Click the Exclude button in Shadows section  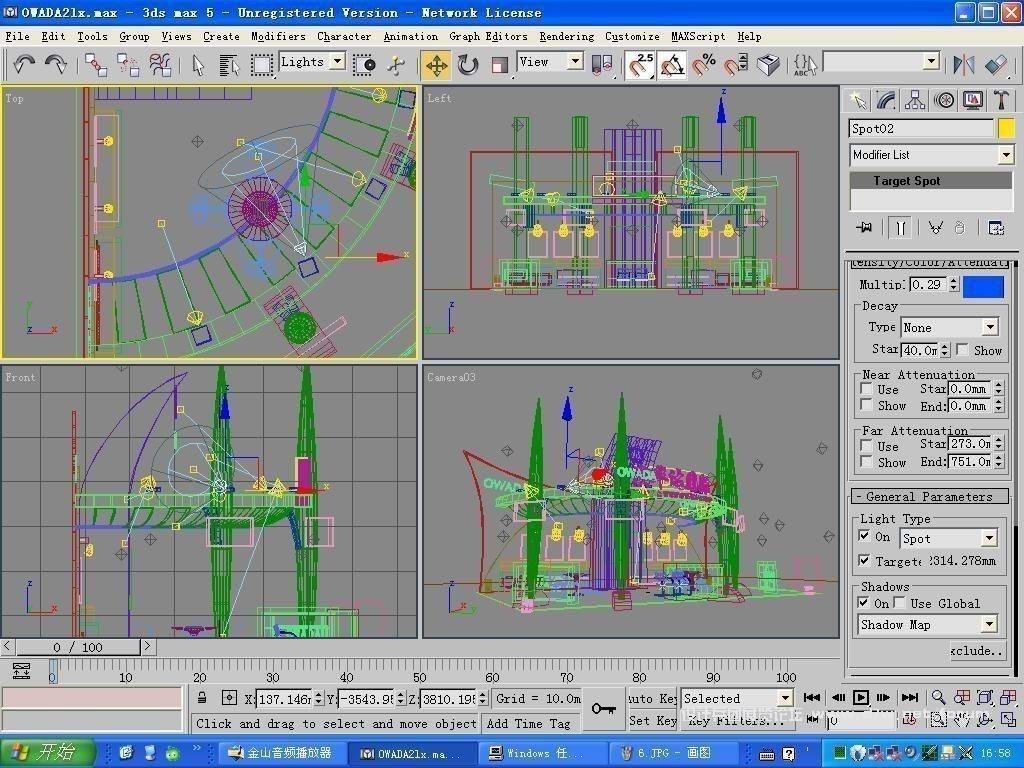977,650
